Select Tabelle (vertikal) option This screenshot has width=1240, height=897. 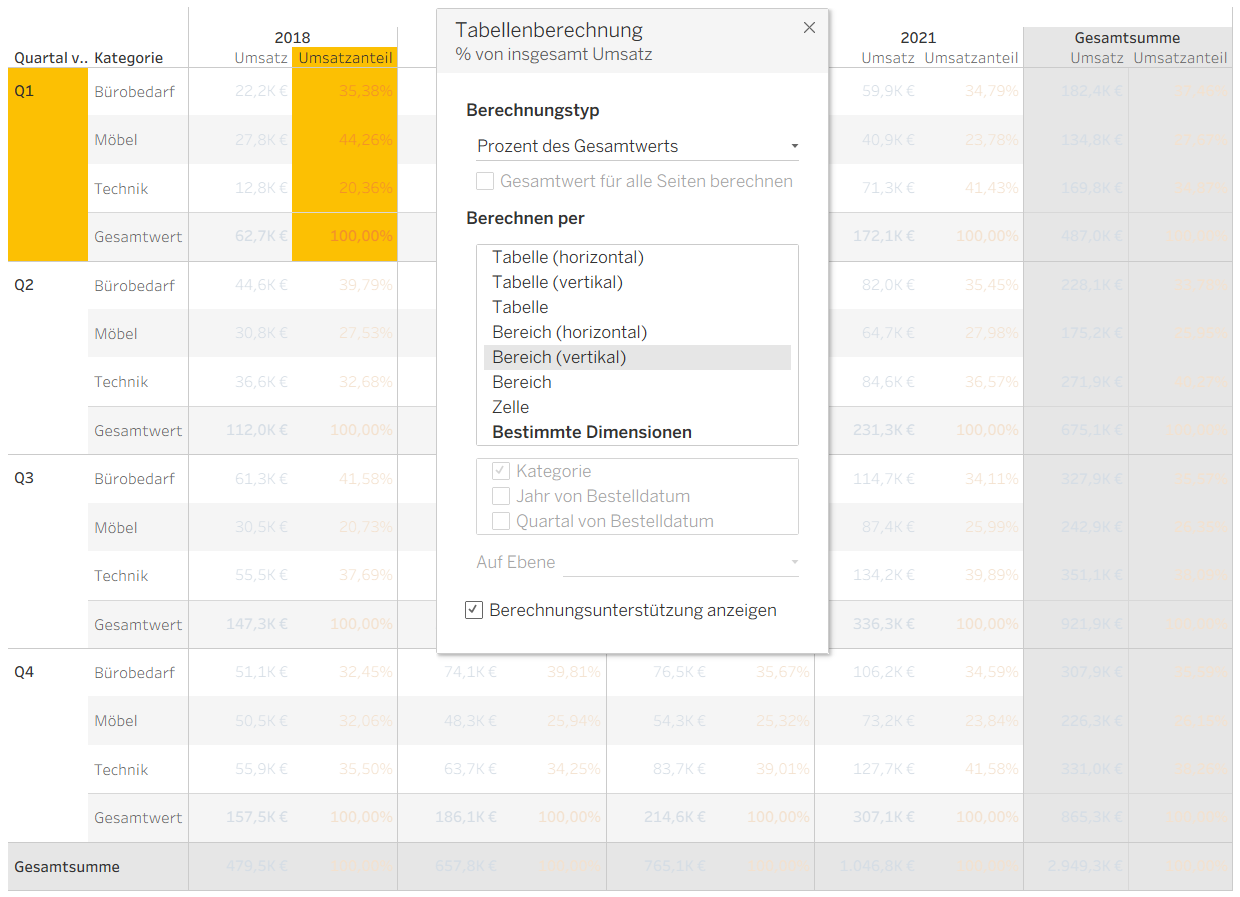pyautogui.click(x=557, y=282)
